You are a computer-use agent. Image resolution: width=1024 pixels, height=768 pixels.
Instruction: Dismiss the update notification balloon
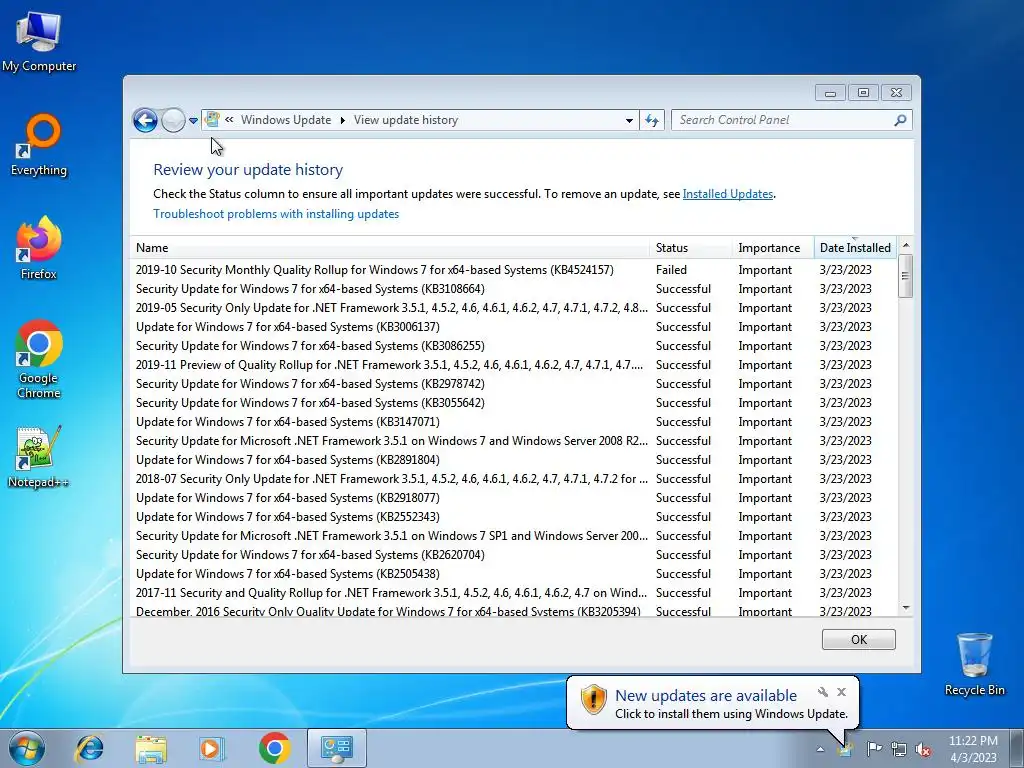point(842,692)
